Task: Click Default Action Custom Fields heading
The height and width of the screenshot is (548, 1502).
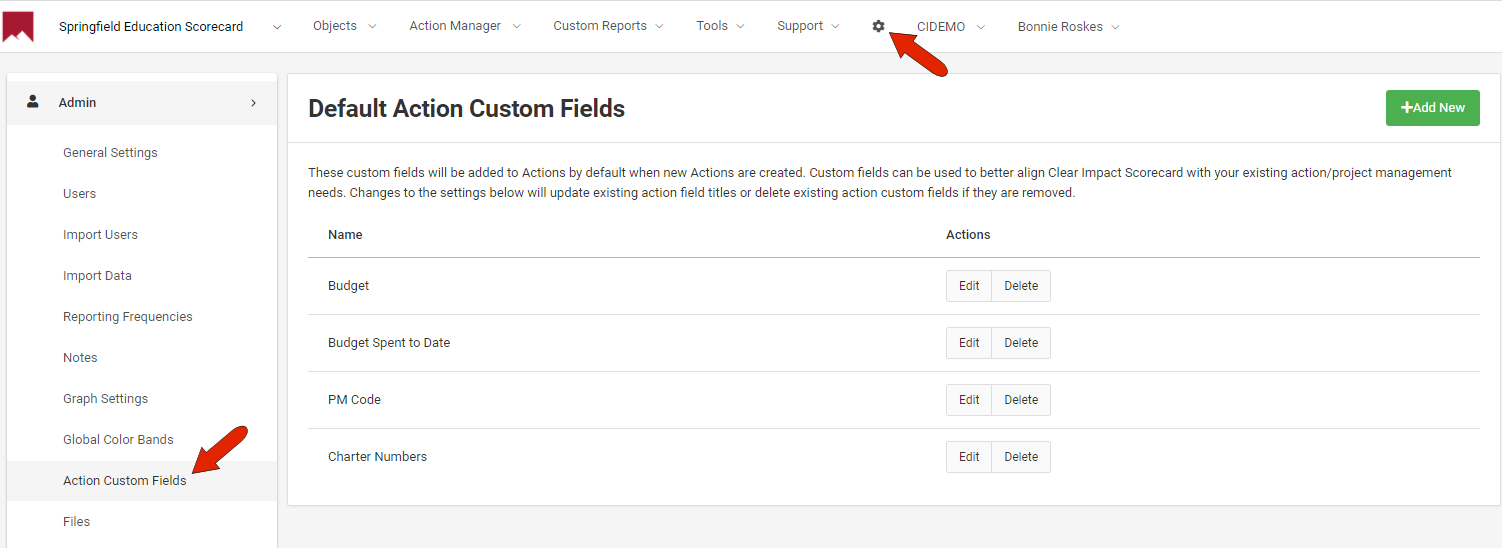Action: click(466, 109)
